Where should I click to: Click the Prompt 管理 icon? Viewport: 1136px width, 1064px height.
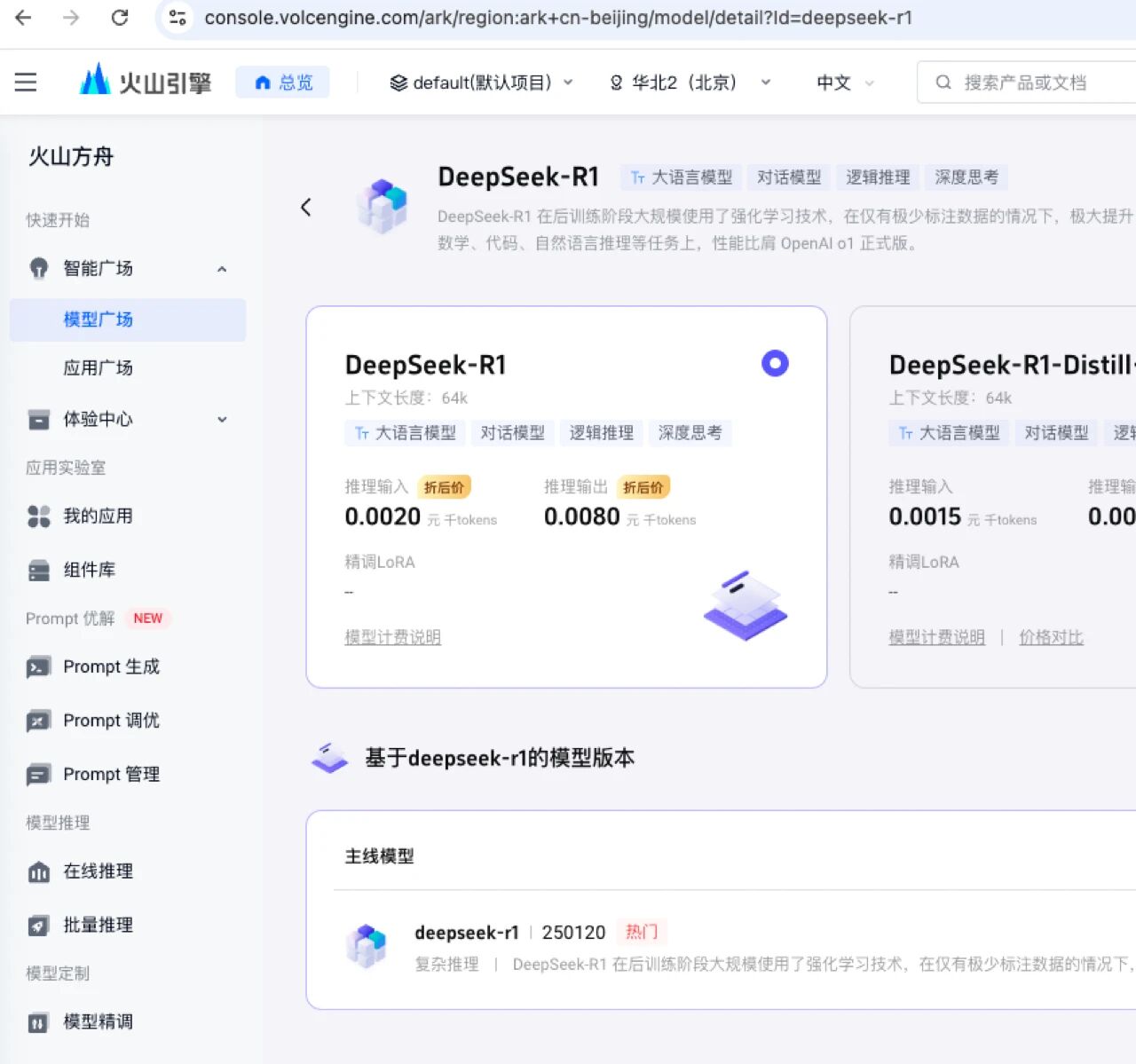pos(38,775)
